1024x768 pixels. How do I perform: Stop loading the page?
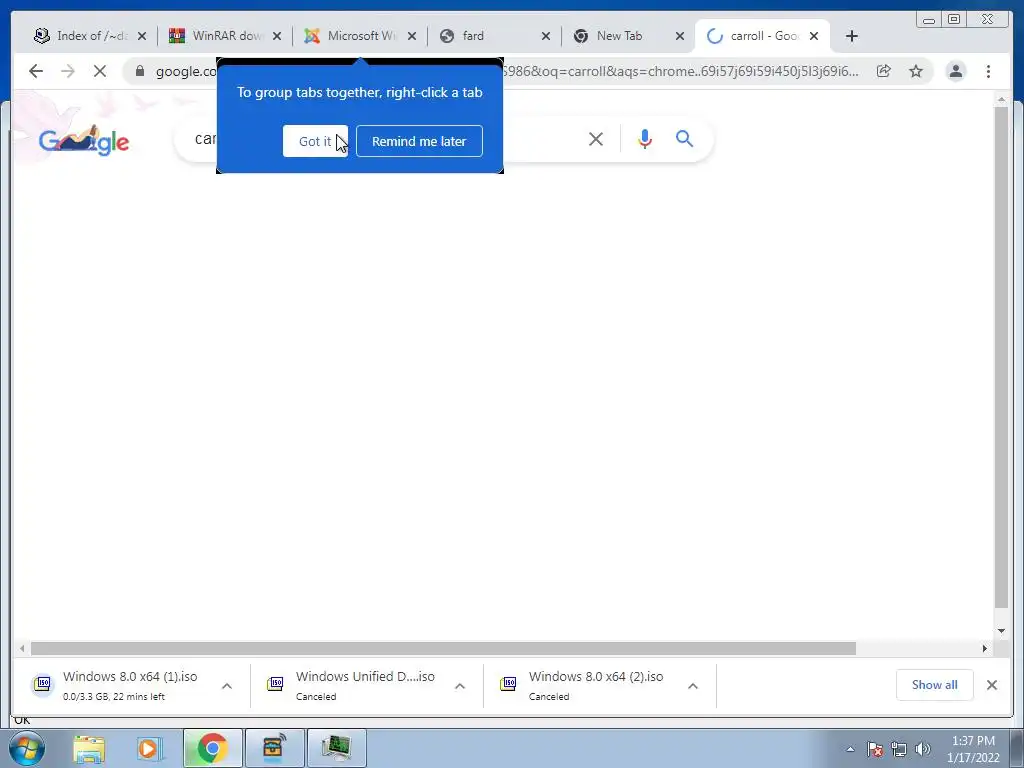(100, 71)
